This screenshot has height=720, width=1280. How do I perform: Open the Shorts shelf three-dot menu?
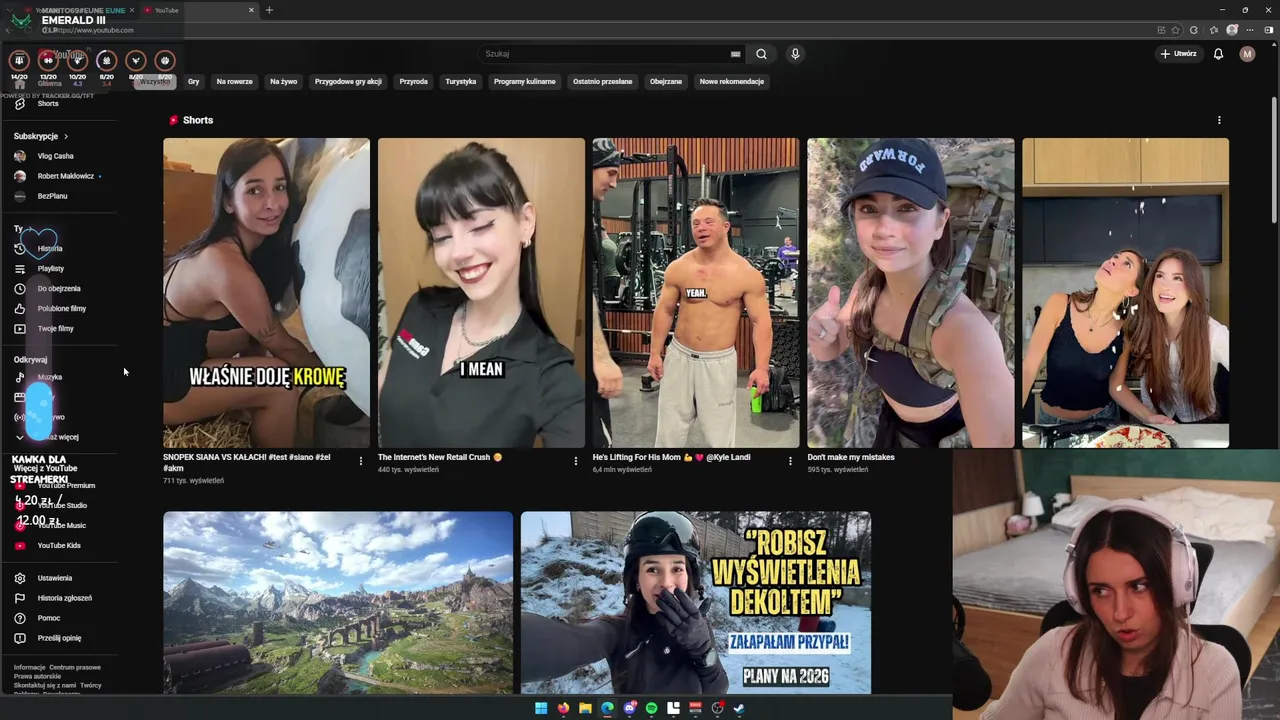pyautogui.click(x=1219, y=120)
